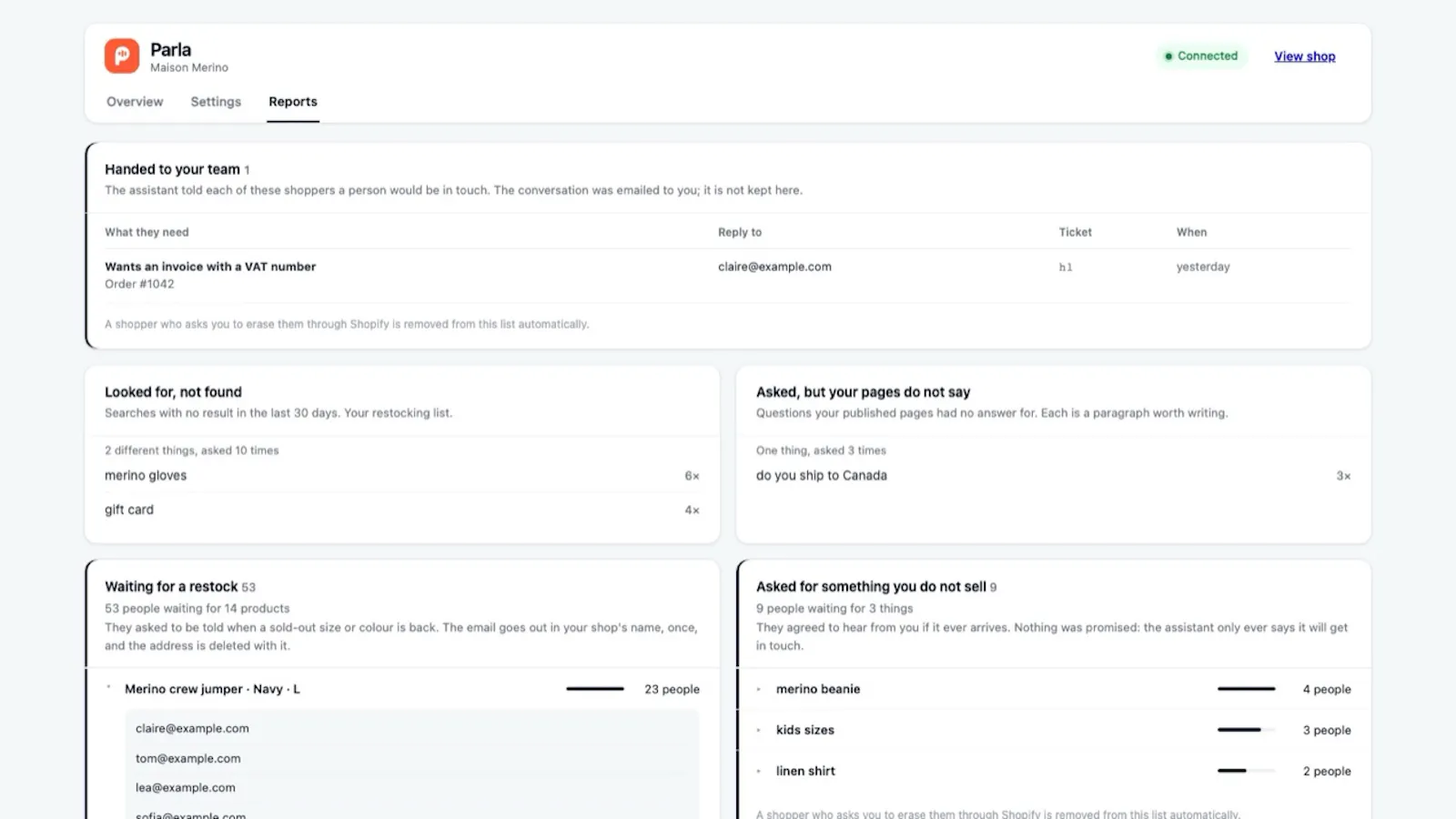Select the claire@example.com reply-to address
Viewport: 1456px width, 819px height.
tap(774, 267)
